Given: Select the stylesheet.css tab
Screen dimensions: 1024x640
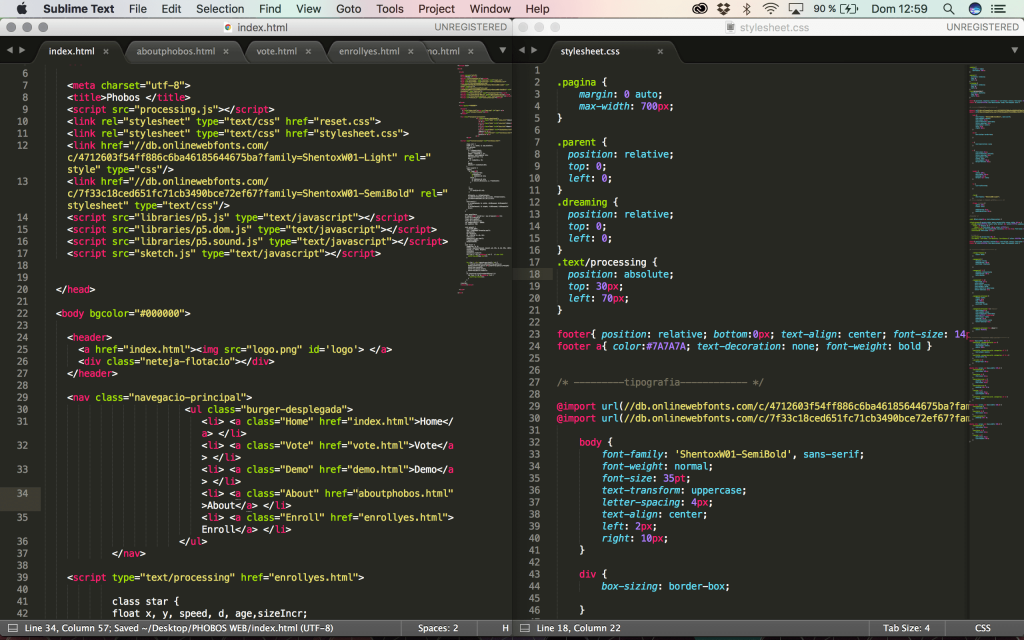Looking at the screenshot, I should pos(590,51).
